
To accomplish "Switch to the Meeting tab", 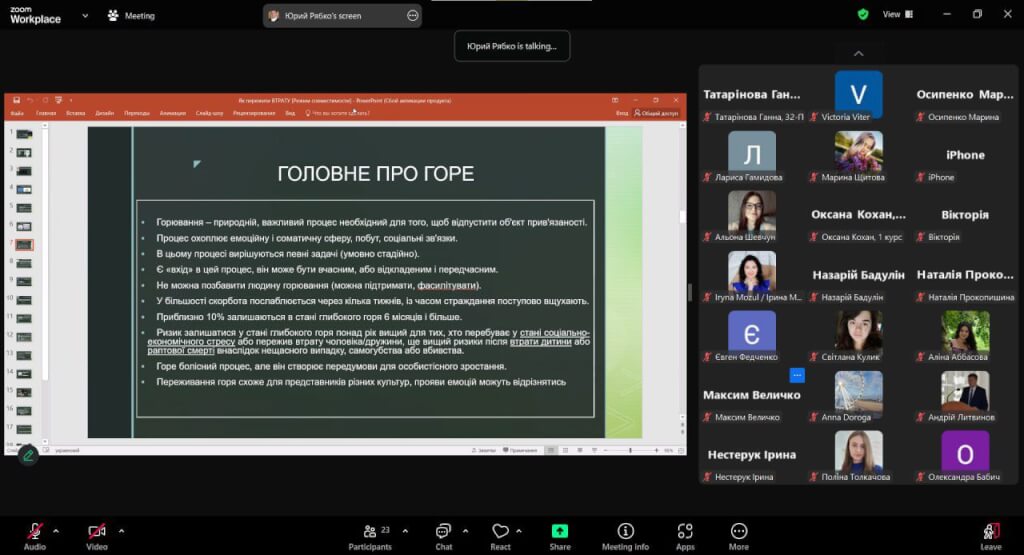I will pos(130,16).
